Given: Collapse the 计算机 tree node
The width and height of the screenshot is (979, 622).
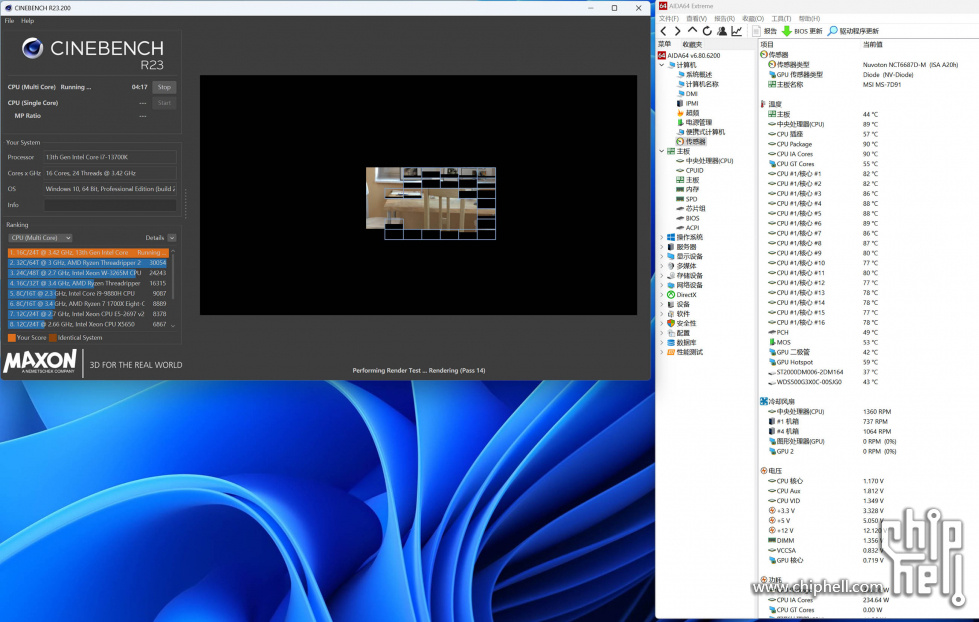Looking at the screenshot, I should click(x=662, y=65).
